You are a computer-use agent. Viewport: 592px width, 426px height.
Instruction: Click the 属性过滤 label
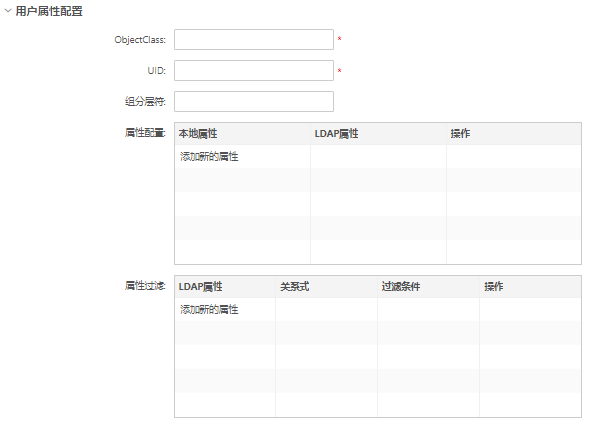click(x=145, y=286)
